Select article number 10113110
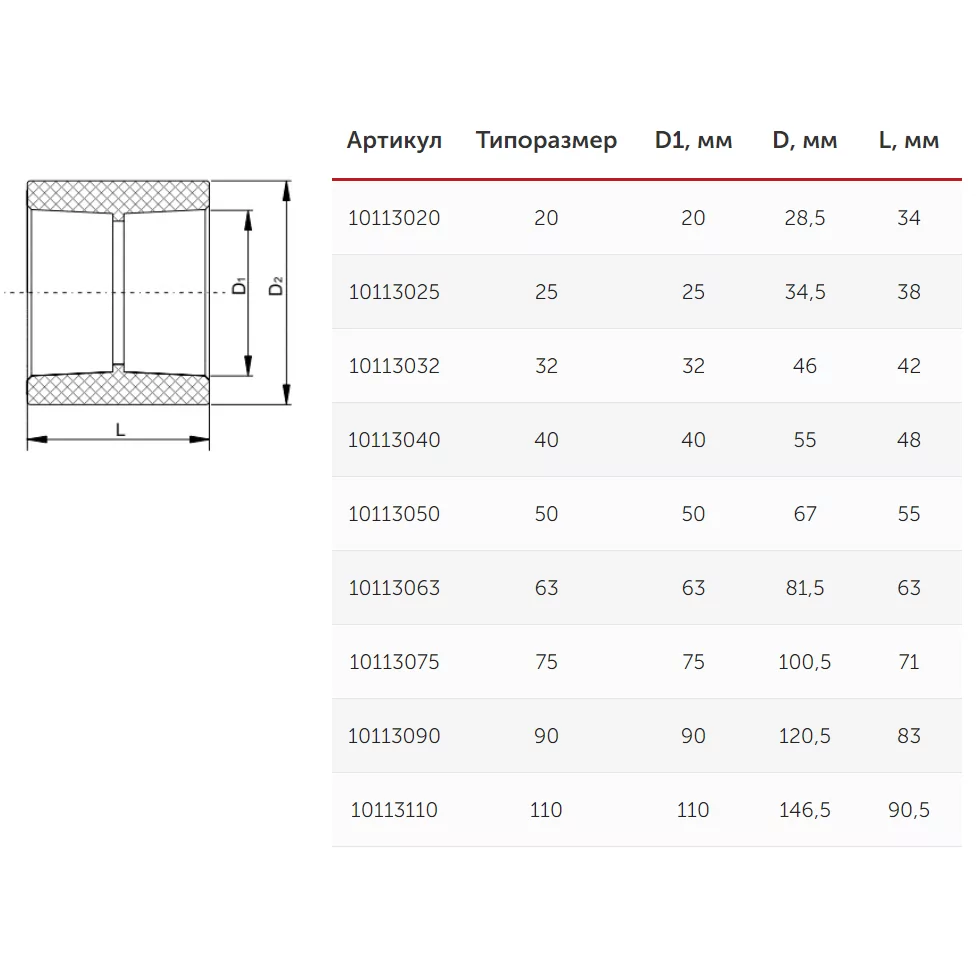 [x=394, y=810]
